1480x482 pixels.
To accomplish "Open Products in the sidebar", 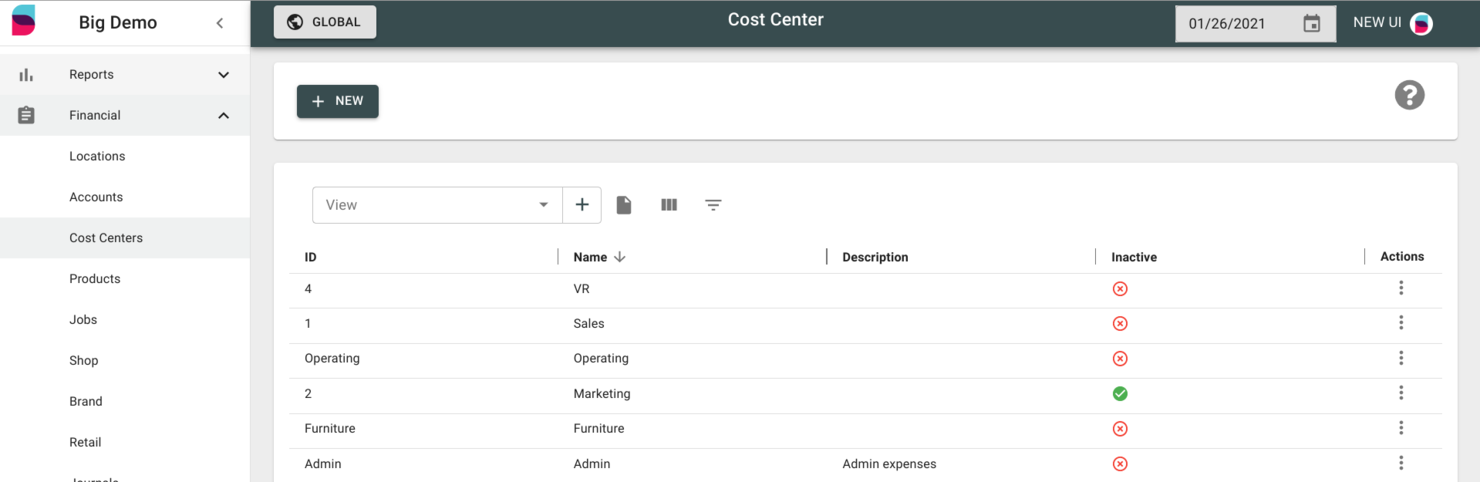I will coord(95,279).
